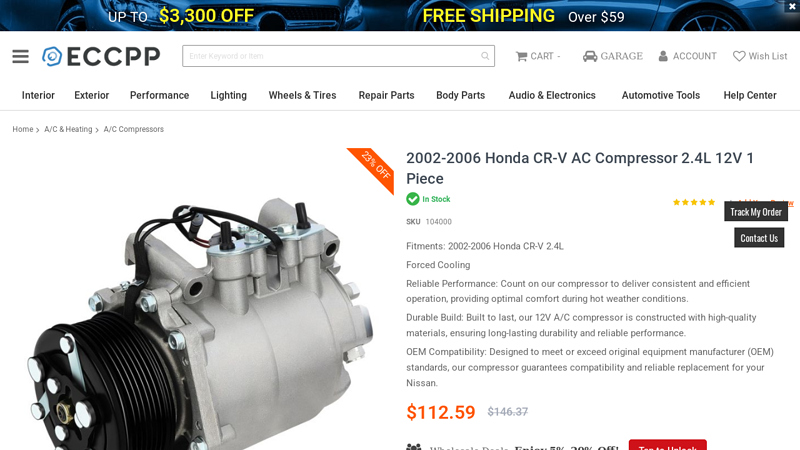Open the Account person icon
The height and width of the screenshot is (450, 800).
pyautogui.click(x=663, y=56)
